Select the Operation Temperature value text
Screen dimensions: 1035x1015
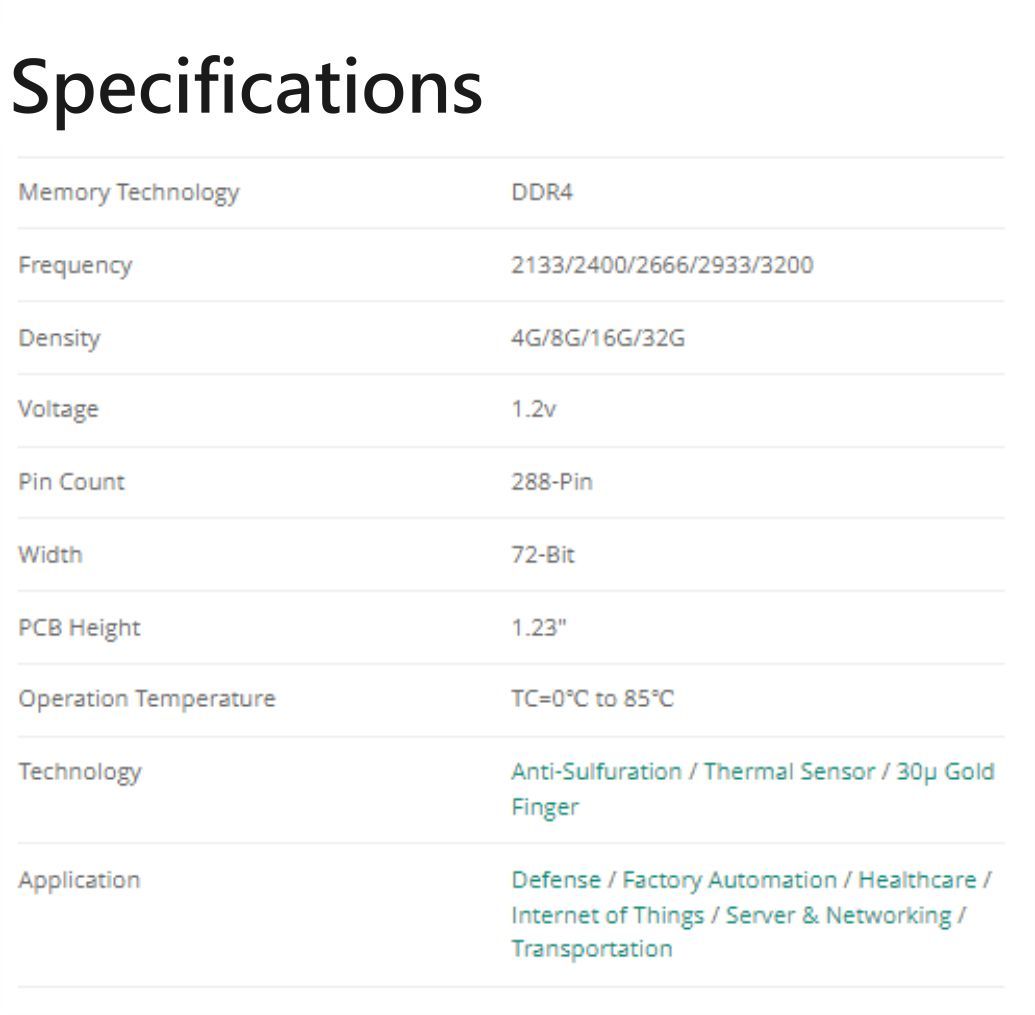[x=593, y=698]
